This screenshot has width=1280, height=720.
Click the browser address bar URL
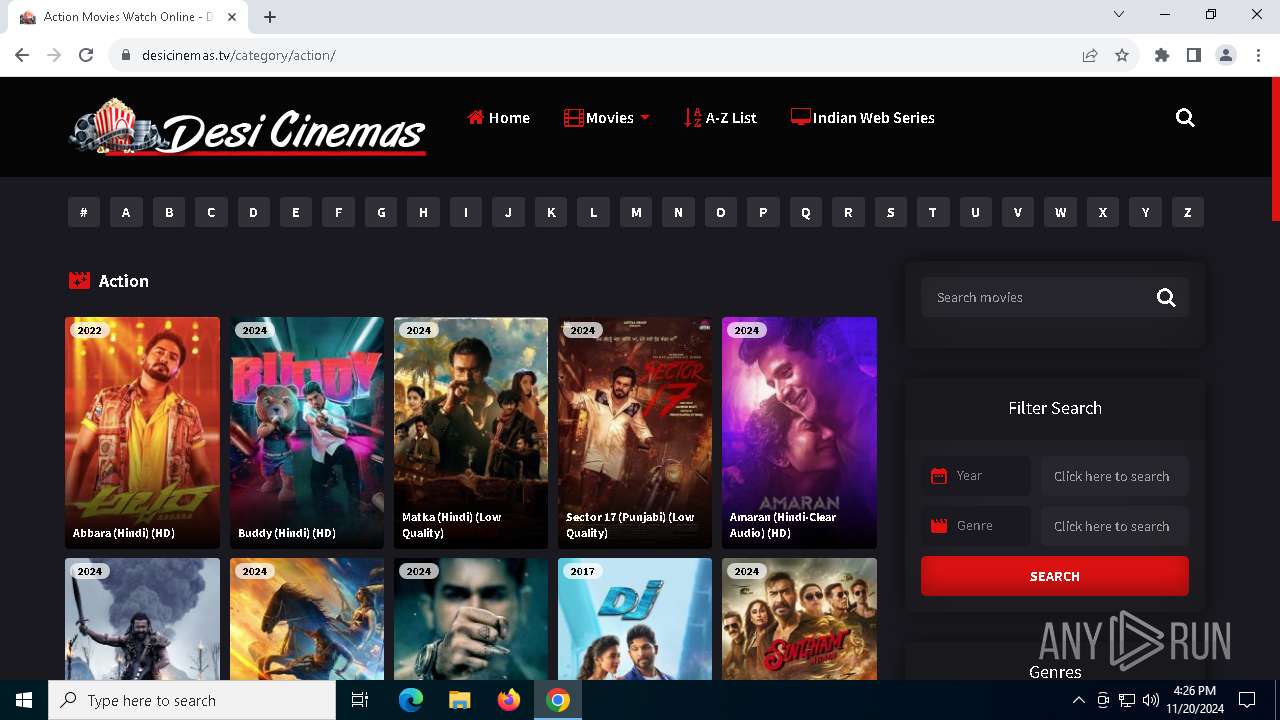[x=239, y=55]
